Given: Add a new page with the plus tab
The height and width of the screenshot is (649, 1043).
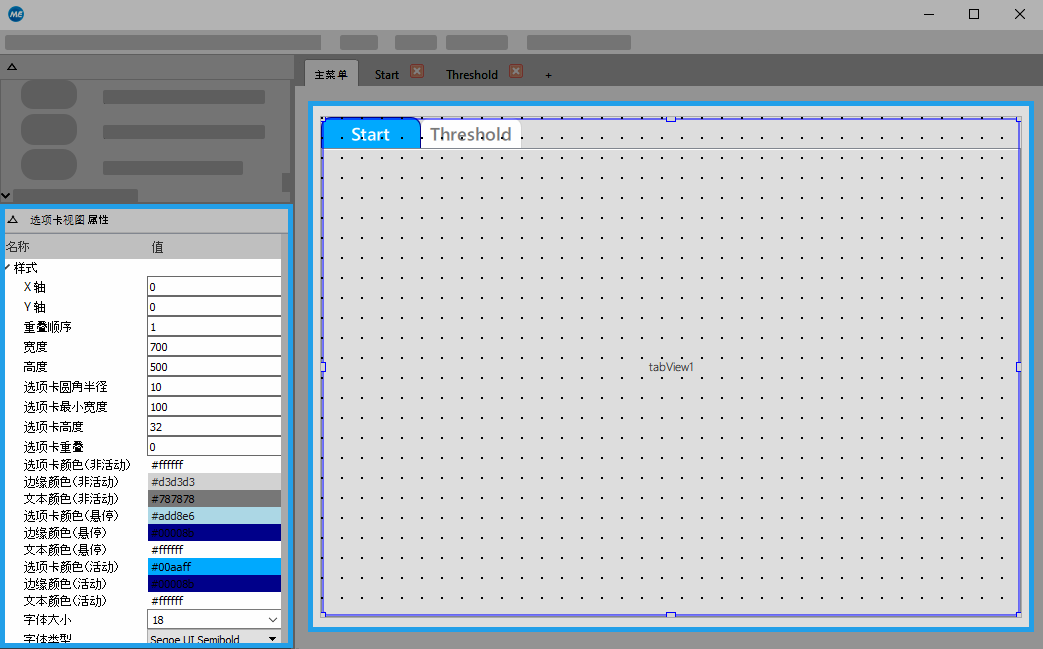Looking at the screenshot, I should (548, 75).
